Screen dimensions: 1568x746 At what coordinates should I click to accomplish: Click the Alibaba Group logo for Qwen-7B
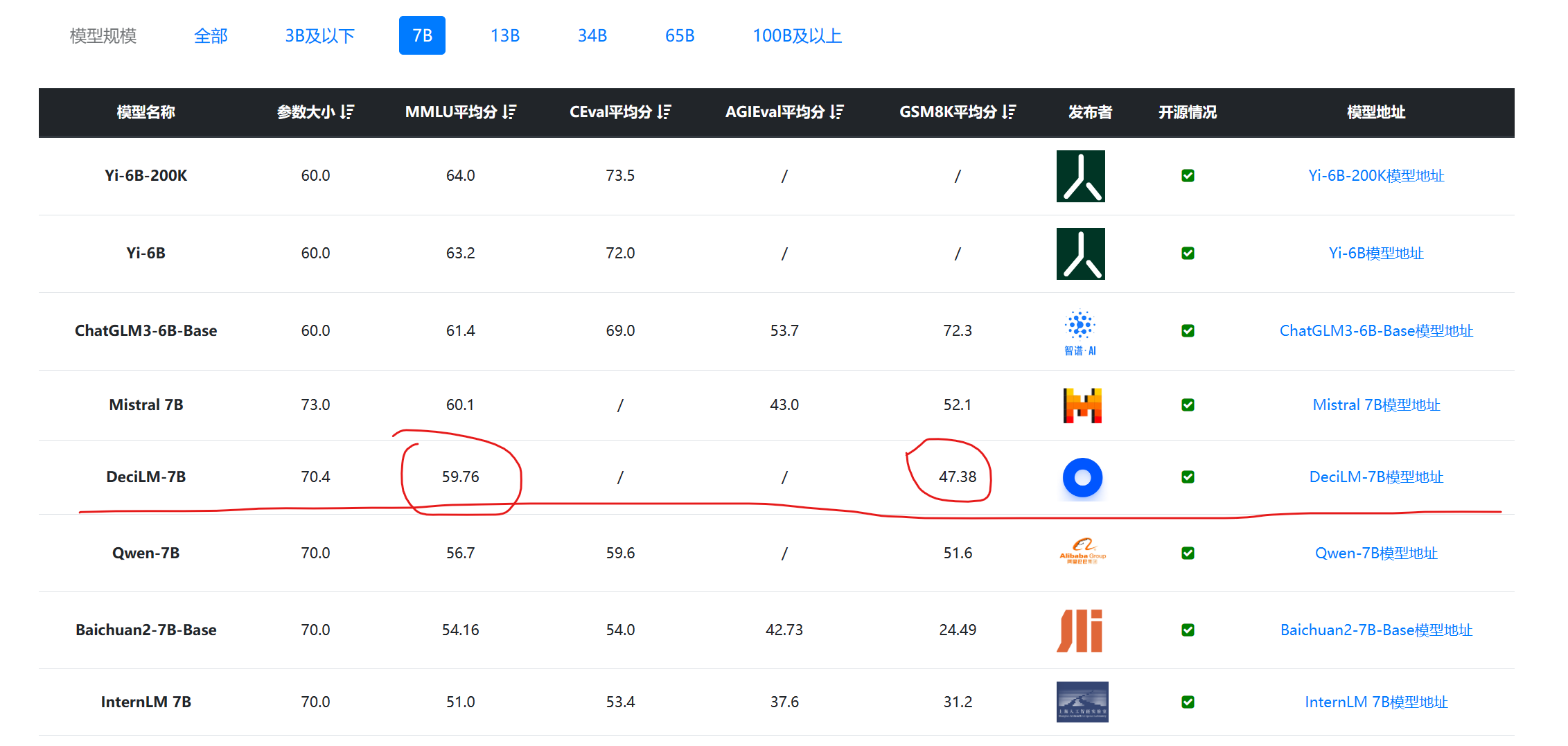1082,551
